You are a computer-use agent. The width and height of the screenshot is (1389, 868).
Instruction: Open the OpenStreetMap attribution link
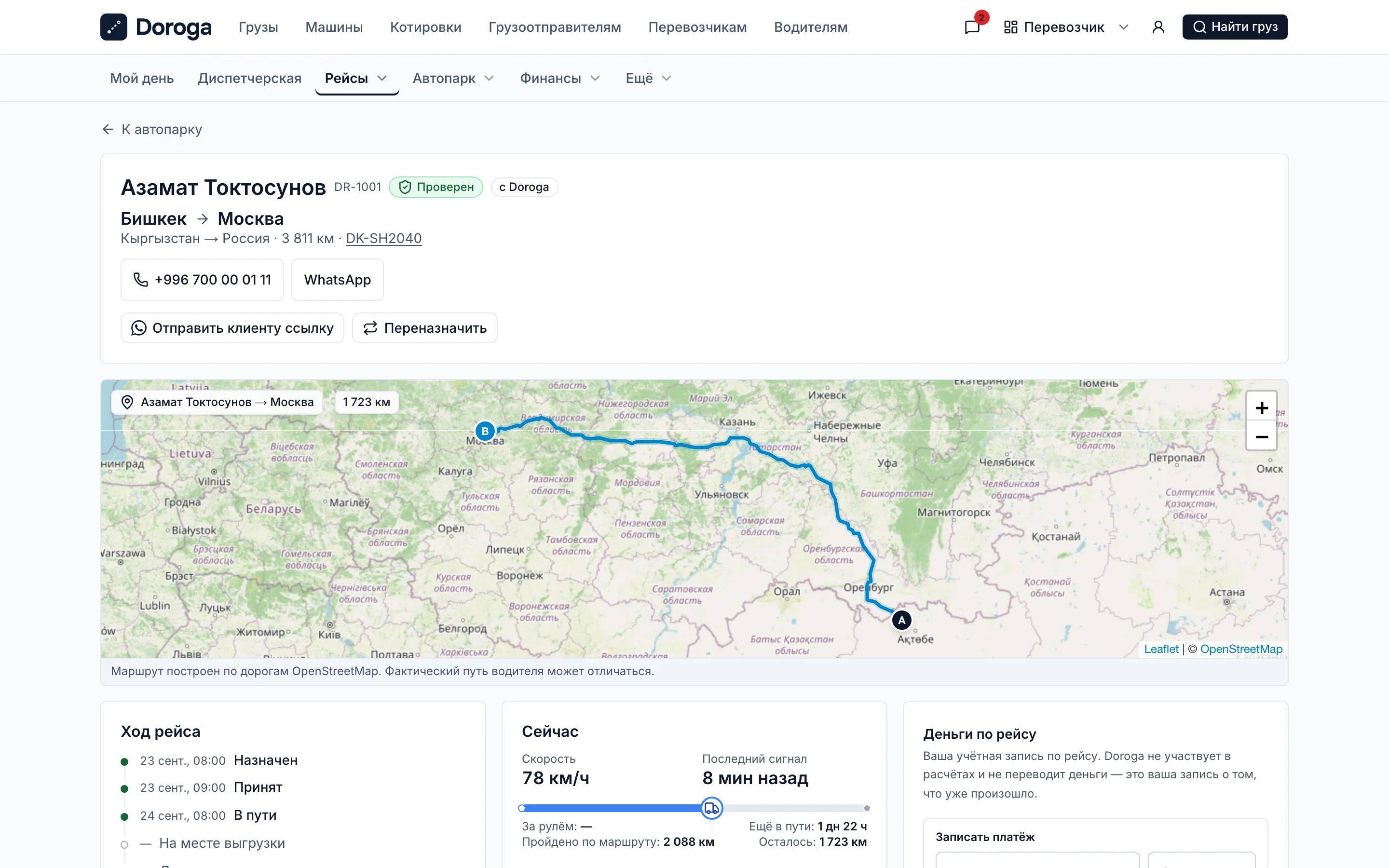point(1241,649)
